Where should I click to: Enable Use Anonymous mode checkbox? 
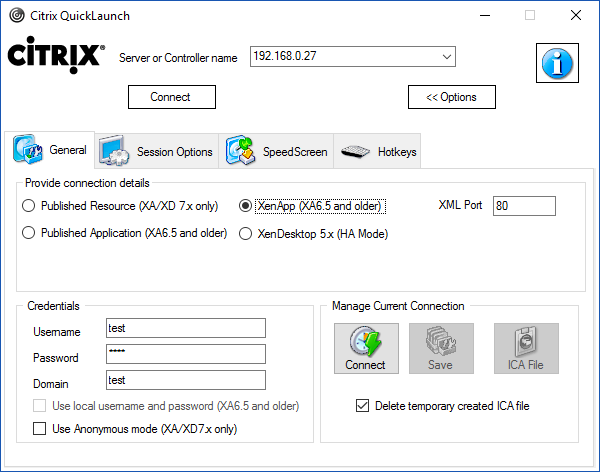(x=40, y=429)
